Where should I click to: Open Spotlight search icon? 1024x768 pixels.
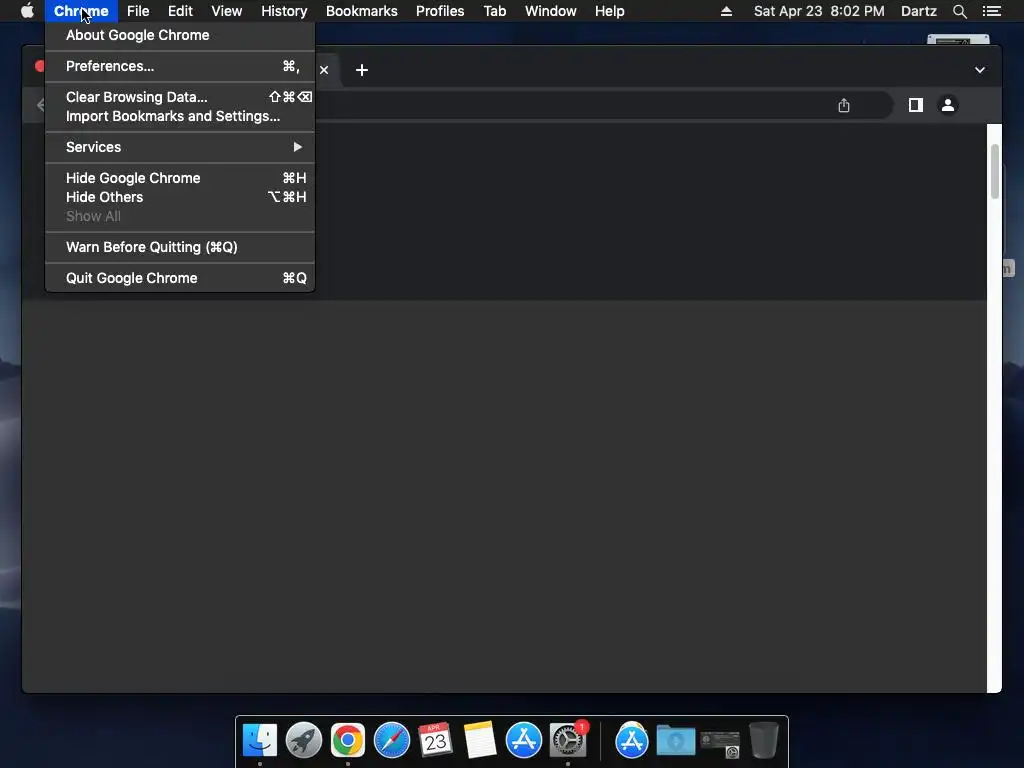pyautogui.click(x=959, y=11)
